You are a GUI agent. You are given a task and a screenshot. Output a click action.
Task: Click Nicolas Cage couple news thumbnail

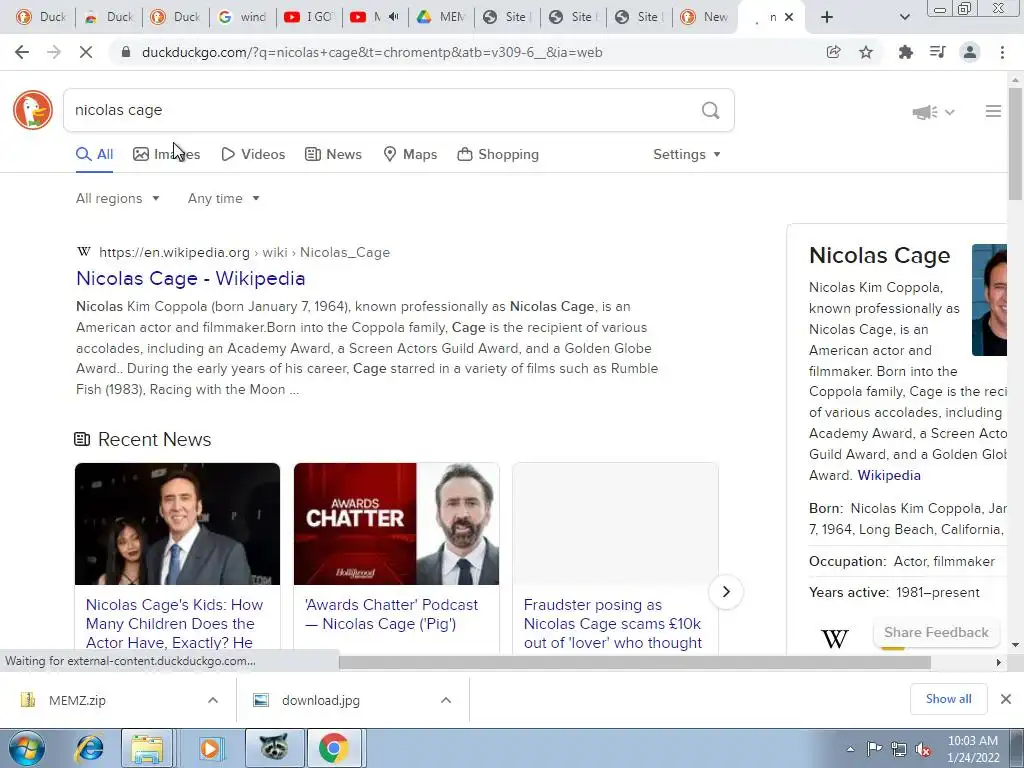click(177, 524)
